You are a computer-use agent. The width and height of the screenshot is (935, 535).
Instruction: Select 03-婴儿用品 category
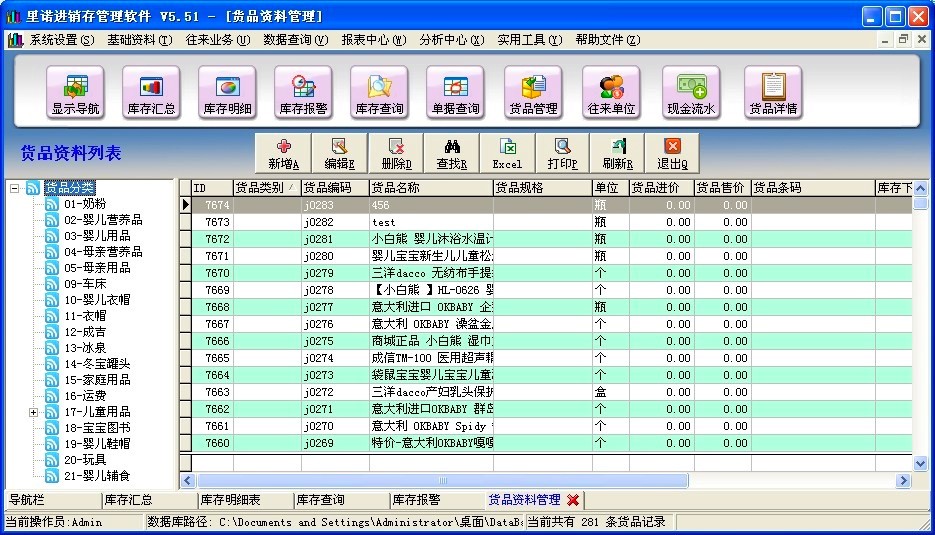(x=97, y=236)
